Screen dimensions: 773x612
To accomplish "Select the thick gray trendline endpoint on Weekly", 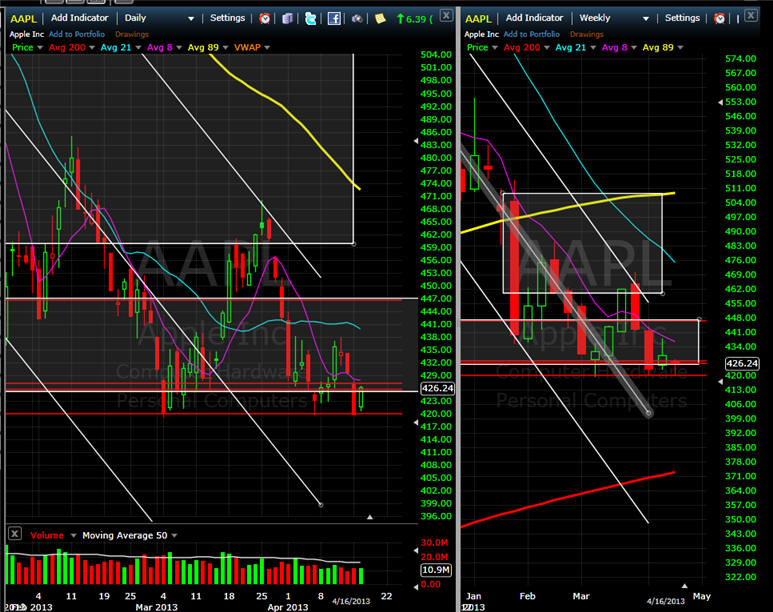I will click(x=649, y=413).
